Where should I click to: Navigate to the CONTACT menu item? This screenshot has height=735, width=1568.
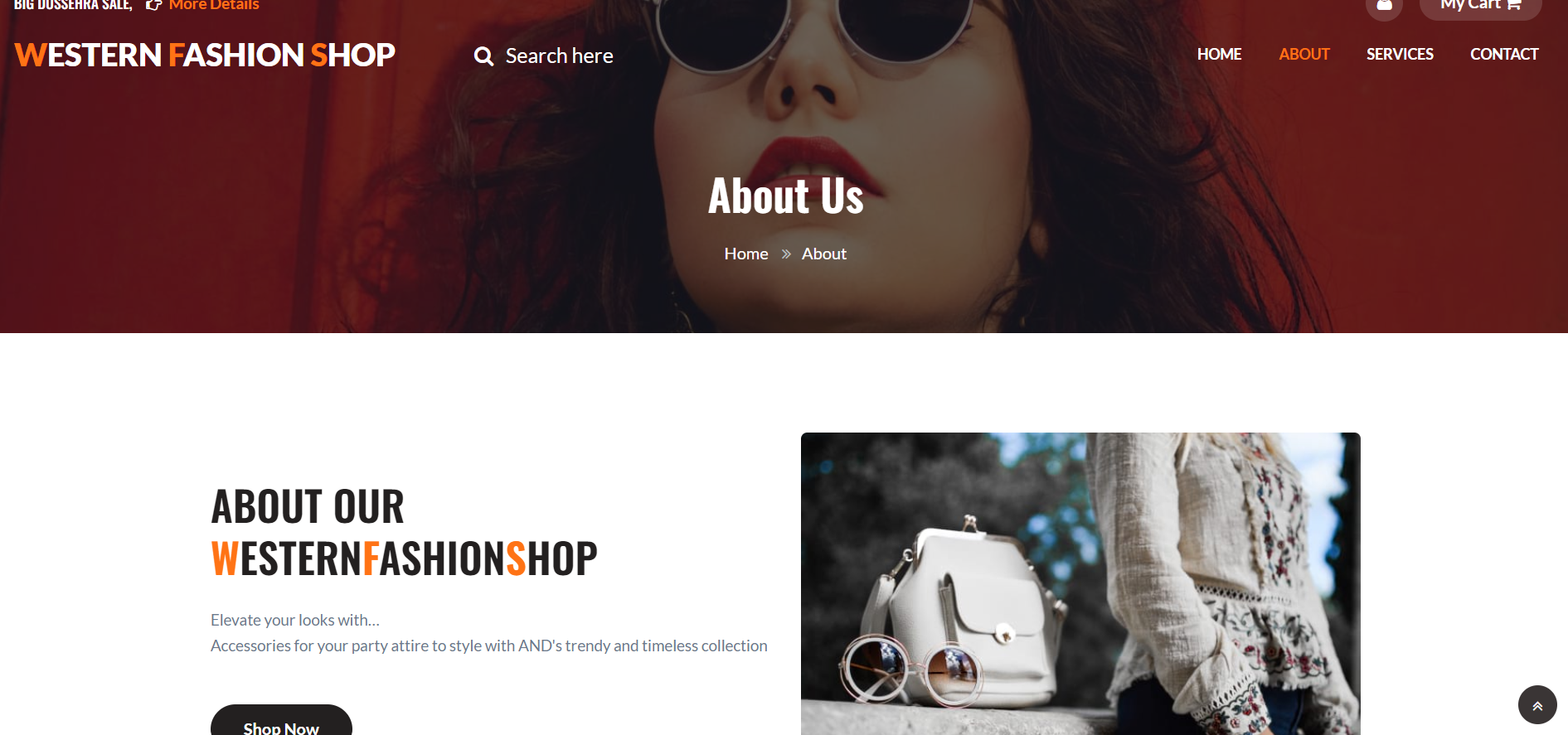pos(1504,55)
